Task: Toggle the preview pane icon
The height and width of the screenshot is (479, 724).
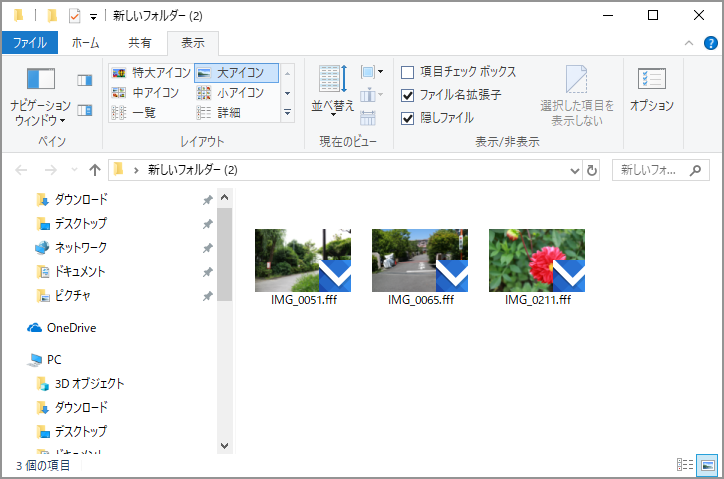Action: pos(84,80)
